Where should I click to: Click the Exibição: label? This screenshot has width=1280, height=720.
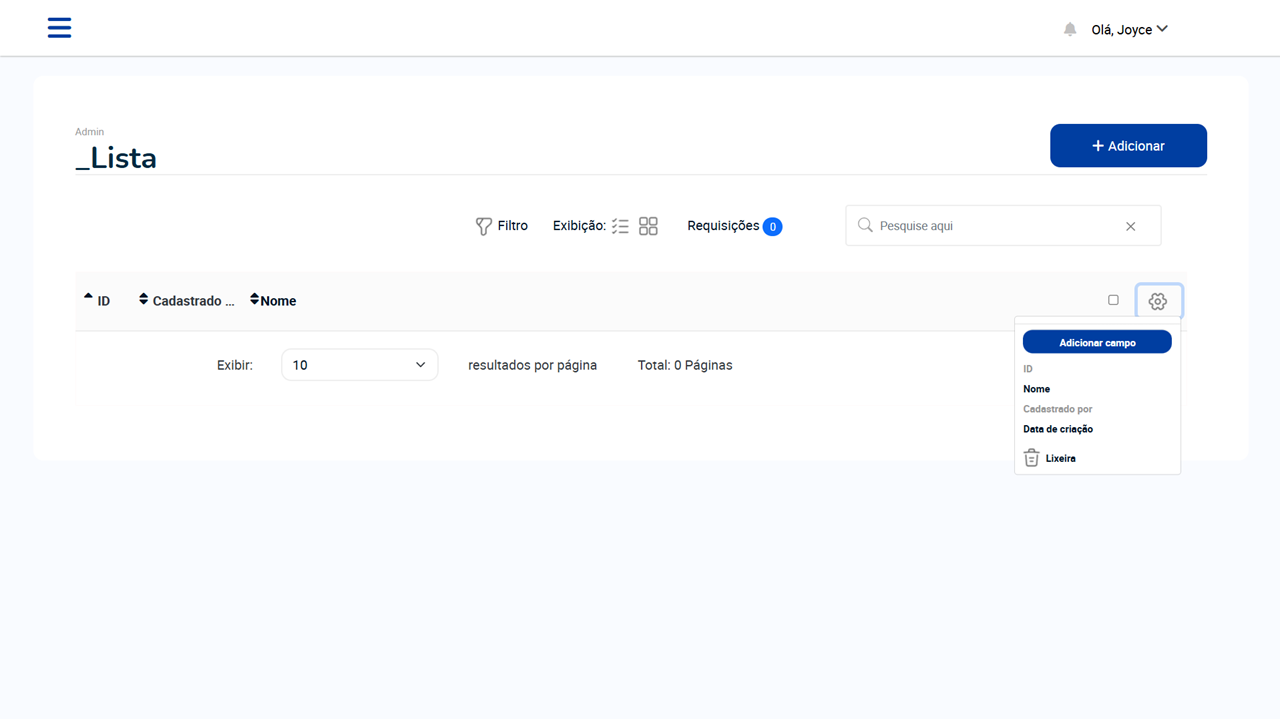tap(579, 226)
